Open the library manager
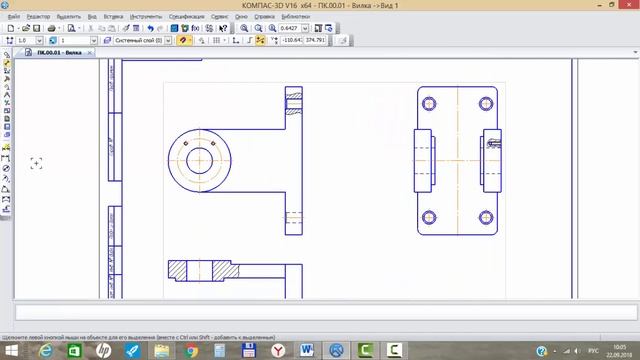The width and height of the screenshot is (640, 360). click(x=174, y=28)
